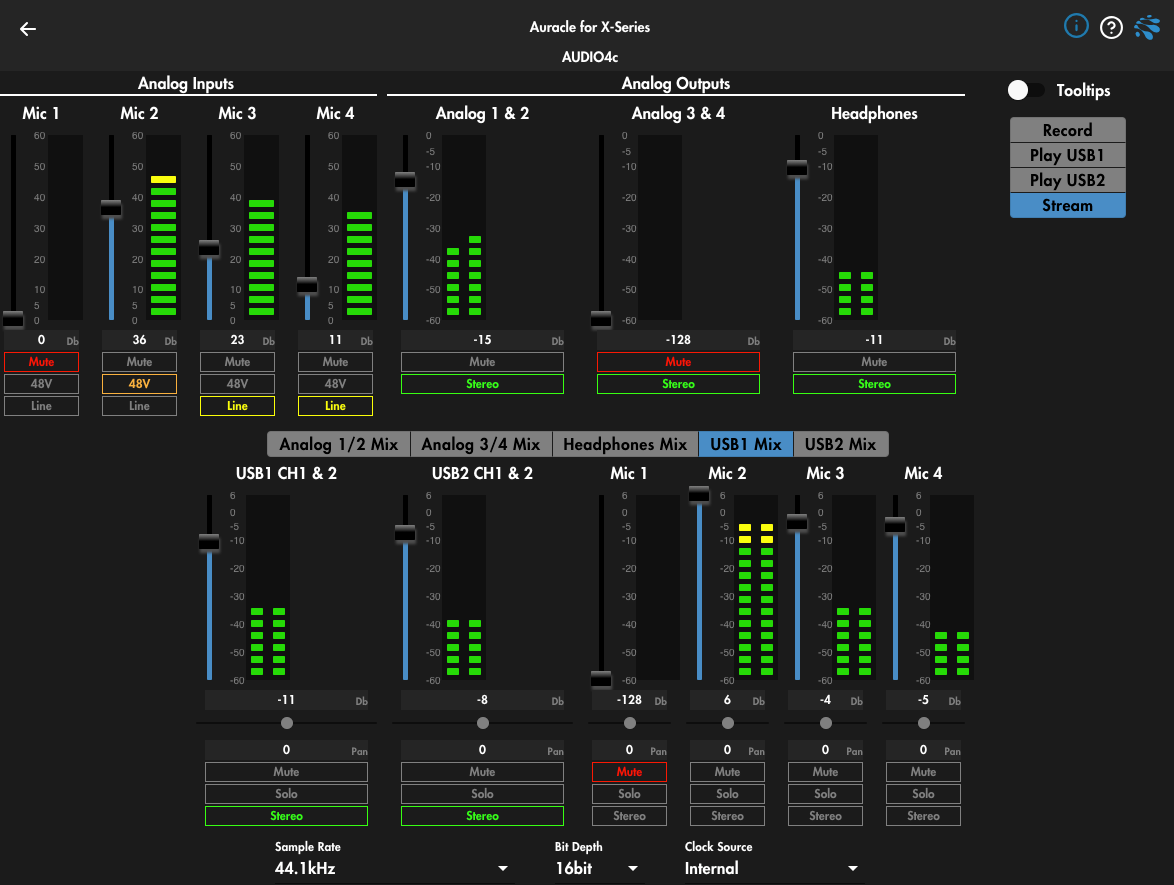Enable Stereo for Mic 2 mix channel
Screen dimensions: 1174x885
pyautogui.click(x=727, y=816)
